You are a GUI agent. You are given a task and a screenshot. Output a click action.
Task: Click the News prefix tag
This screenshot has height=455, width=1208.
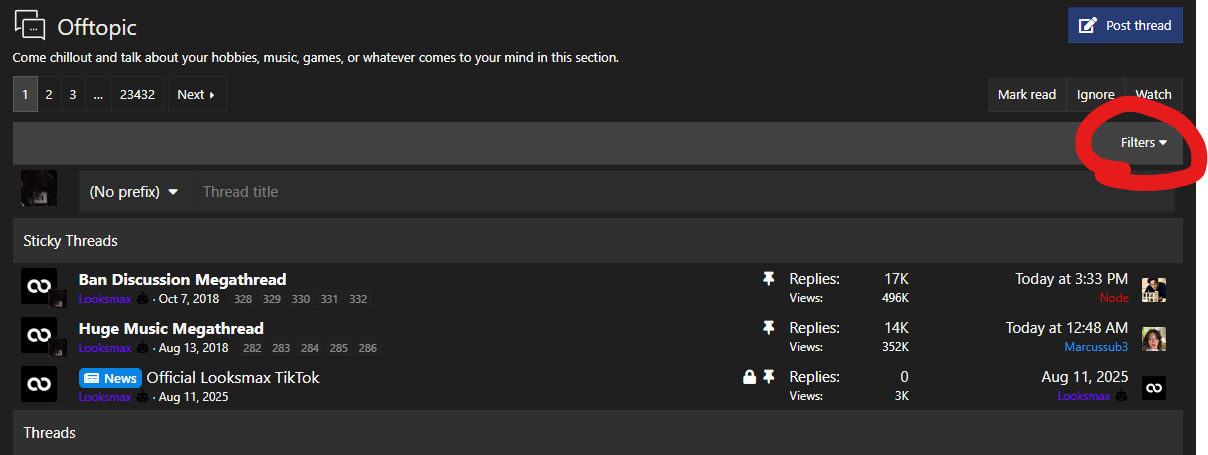(110, 378)
